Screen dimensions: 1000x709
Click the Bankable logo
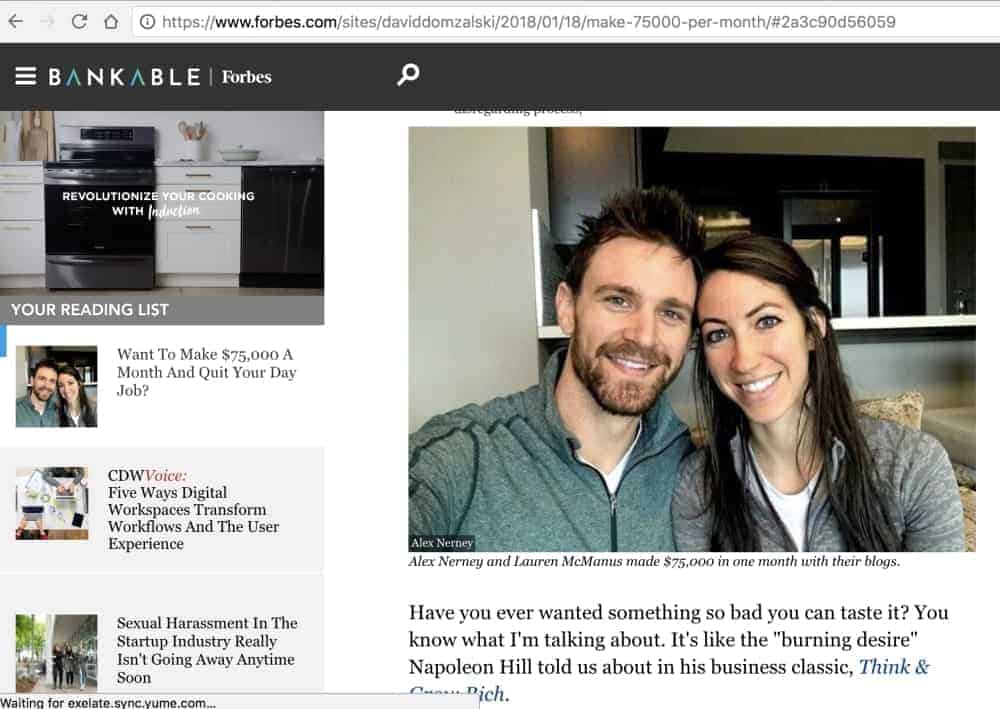(x=124, y=77)
